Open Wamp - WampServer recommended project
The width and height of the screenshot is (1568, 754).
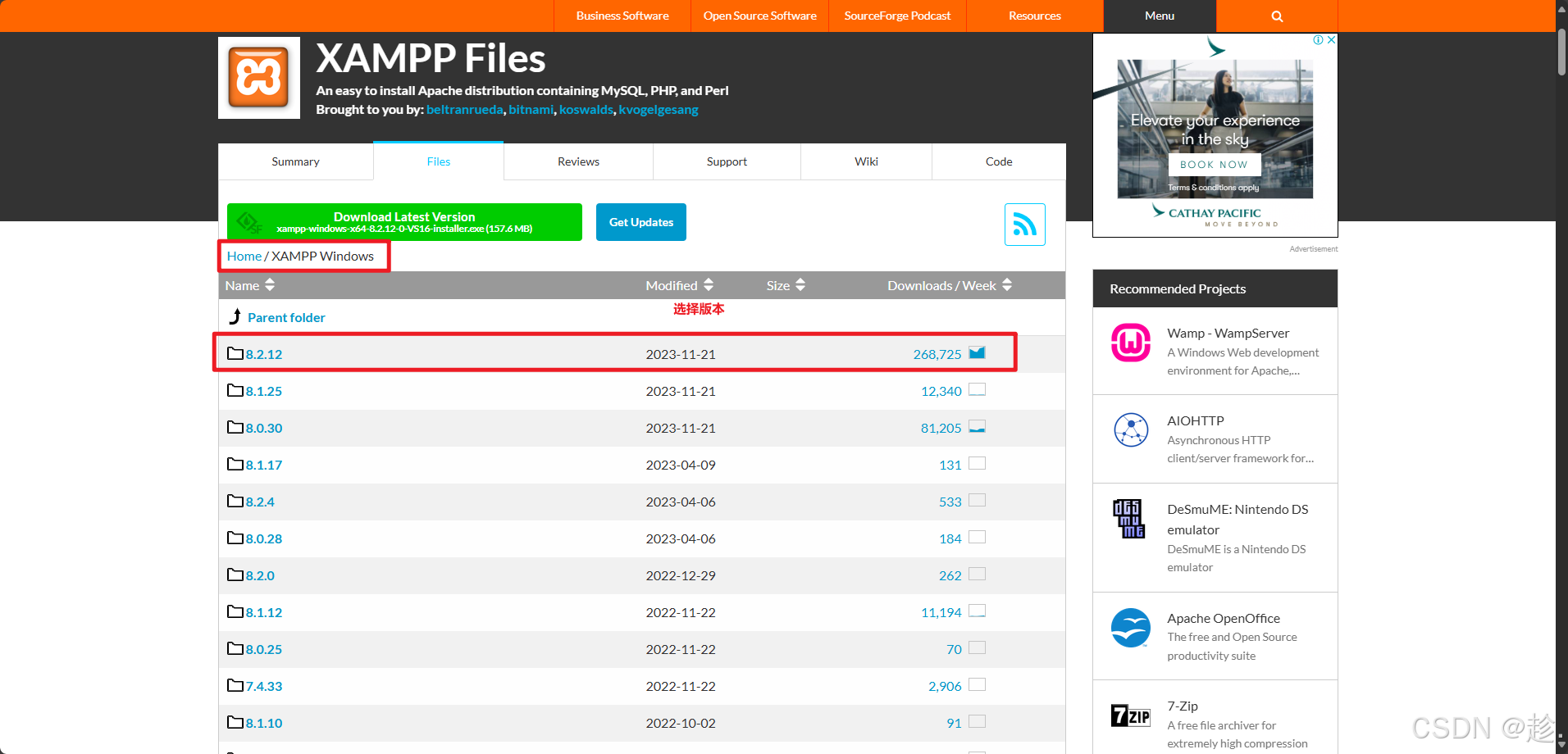pyautogui.click(x=1228, y=333)
